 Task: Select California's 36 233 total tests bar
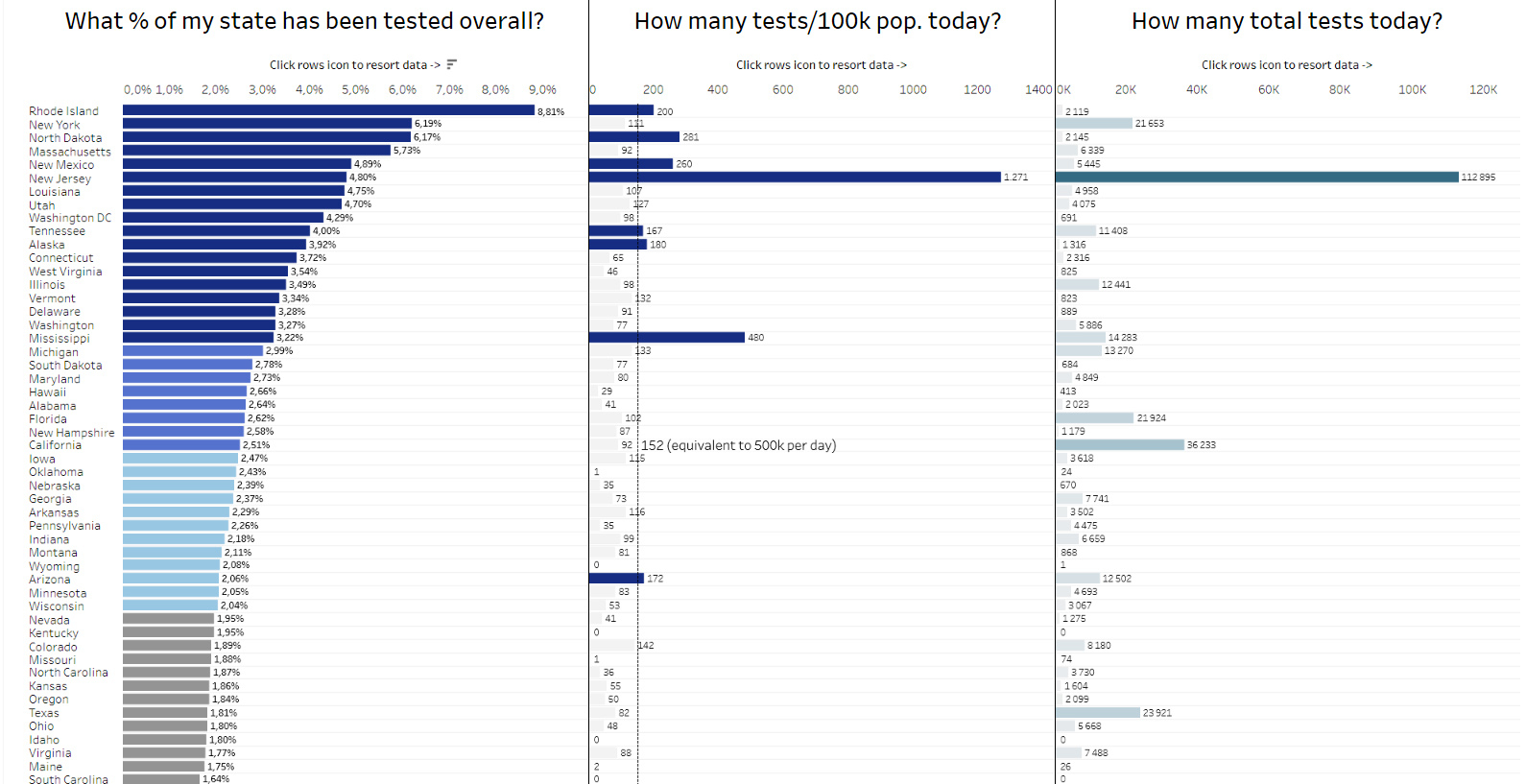(x=1120, y=445)
